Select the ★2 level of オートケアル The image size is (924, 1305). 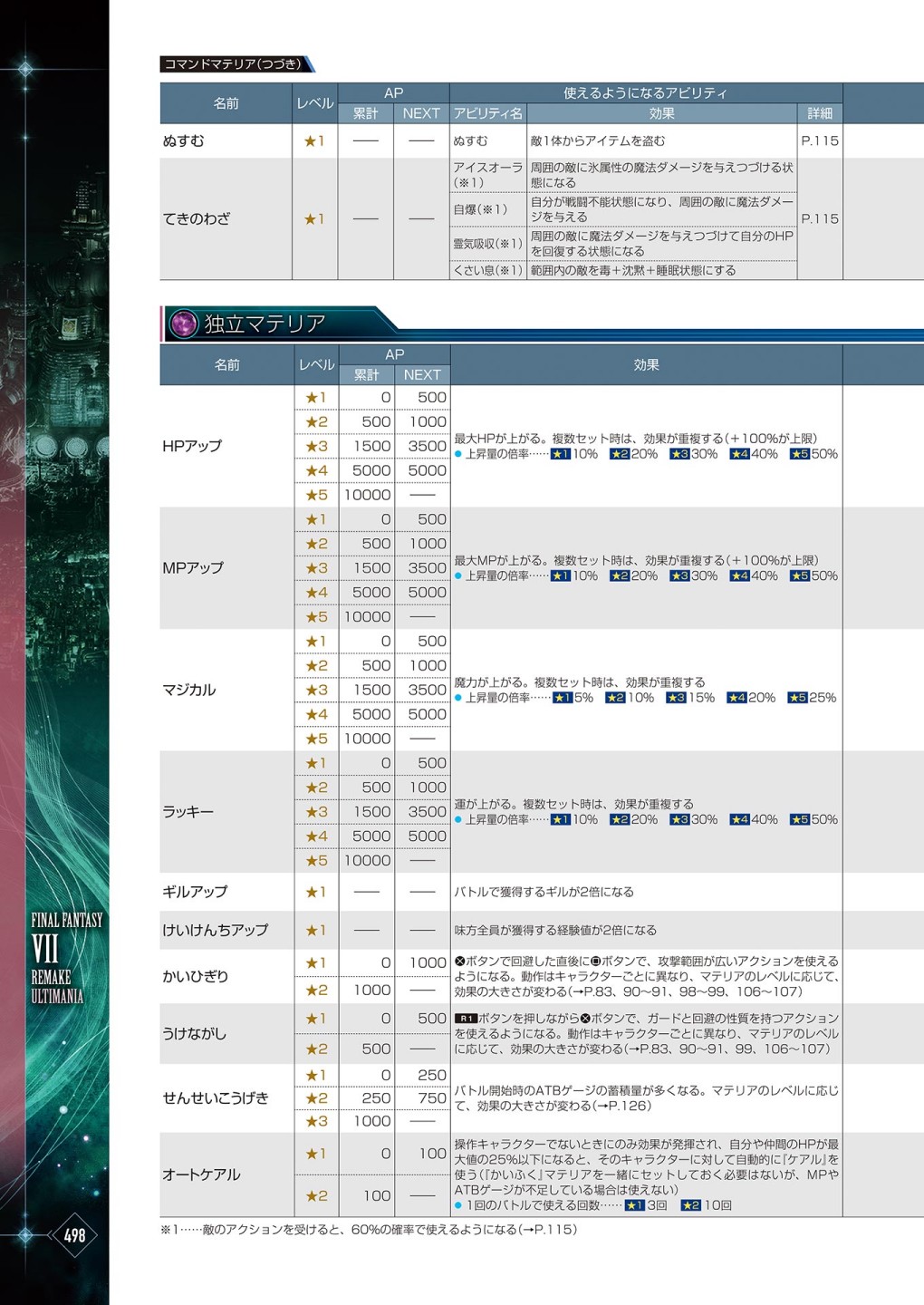pyautogui.click(x=316, y=1195)
